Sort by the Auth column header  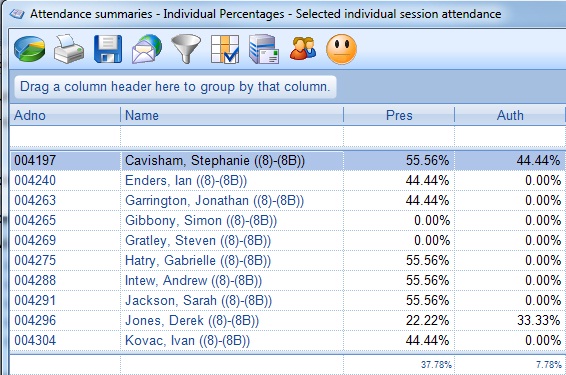510,115
